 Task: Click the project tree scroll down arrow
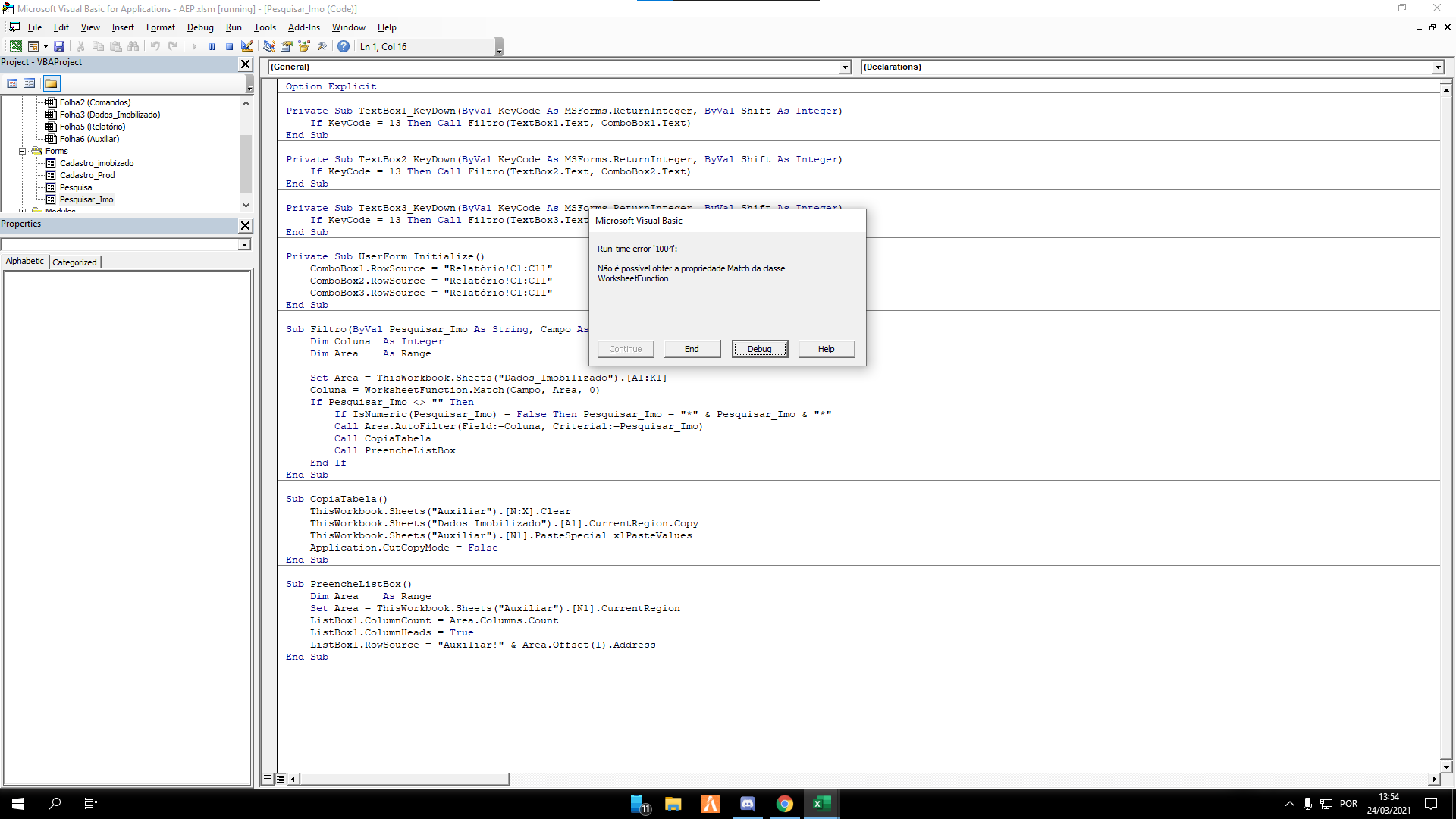pos(246,206)
